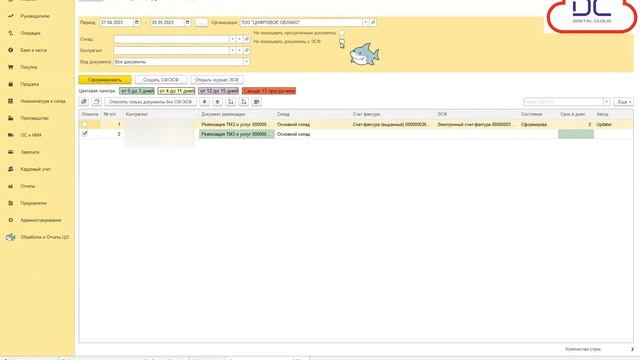Open the selected Организация card icon
Viewport: 640px width, 360px height.
pyautogui.click(x=373, y=22)
